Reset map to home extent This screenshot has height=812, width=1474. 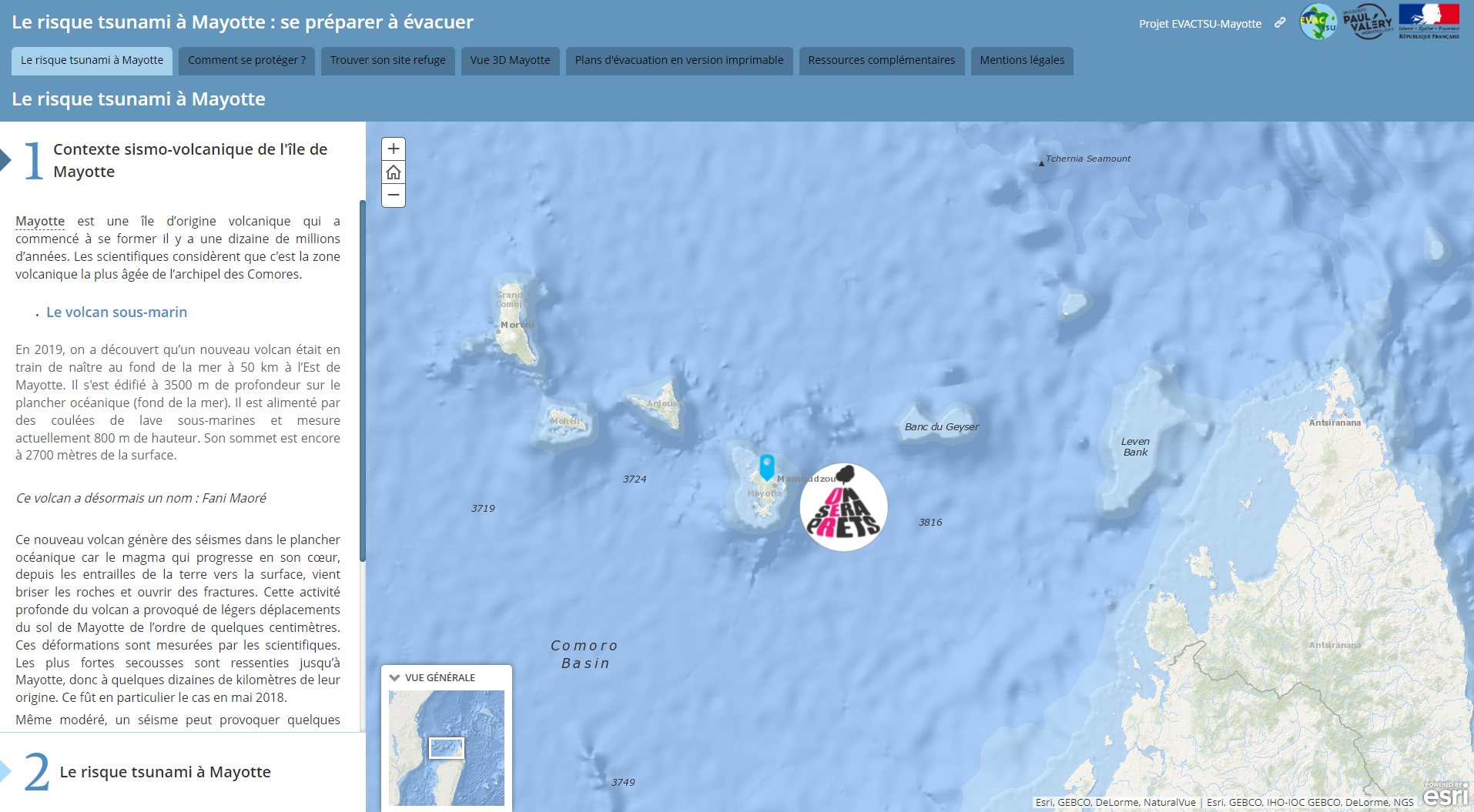click(x=394, y=172)
